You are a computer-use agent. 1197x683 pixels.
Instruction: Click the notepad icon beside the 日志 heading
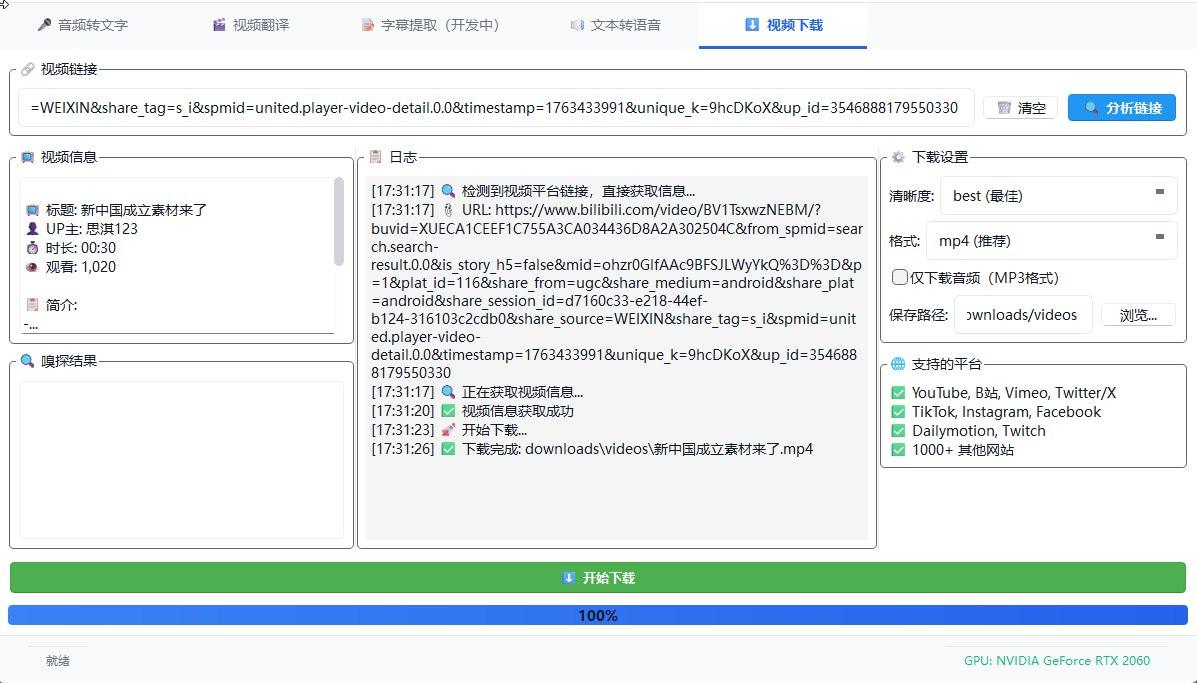tap(376, 157)
